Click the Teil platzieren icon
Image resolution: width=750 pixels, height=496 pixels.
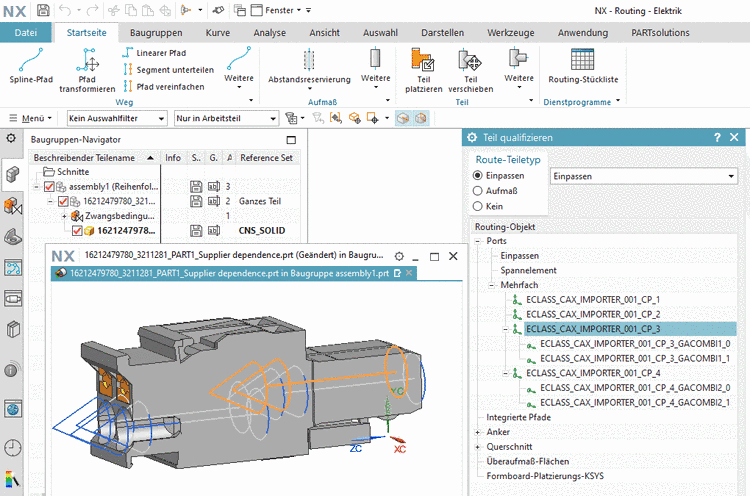pyautogui.click(x=422, y=62)
